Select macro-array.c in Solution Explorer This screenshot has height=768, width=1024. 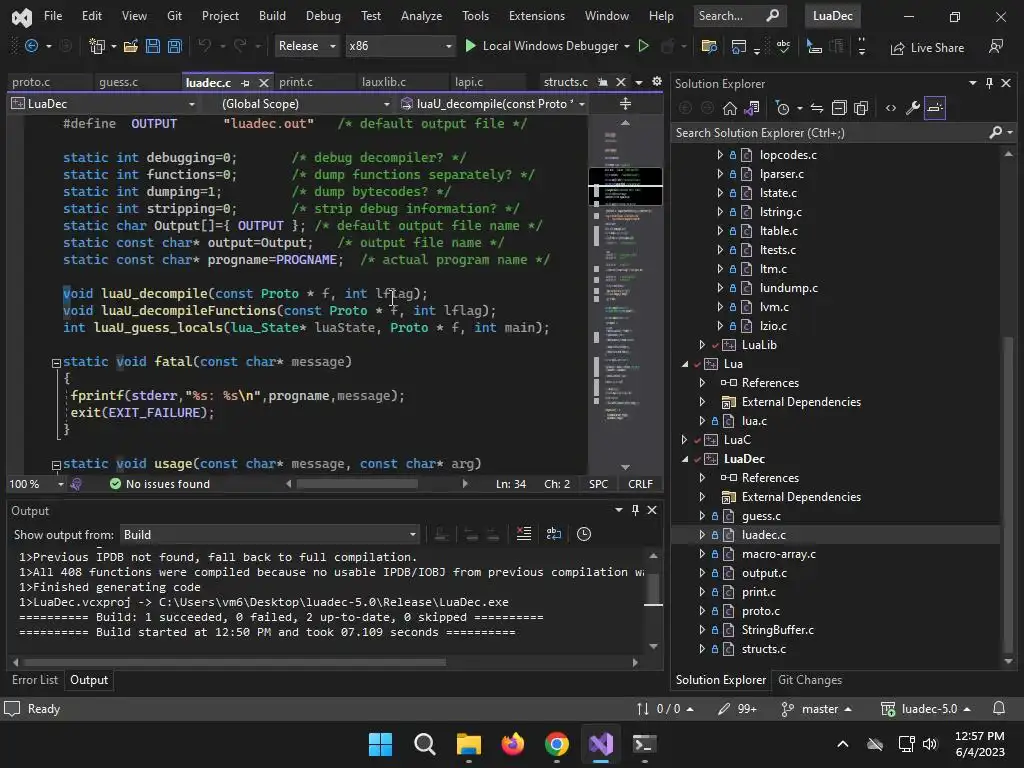(778, 554)
